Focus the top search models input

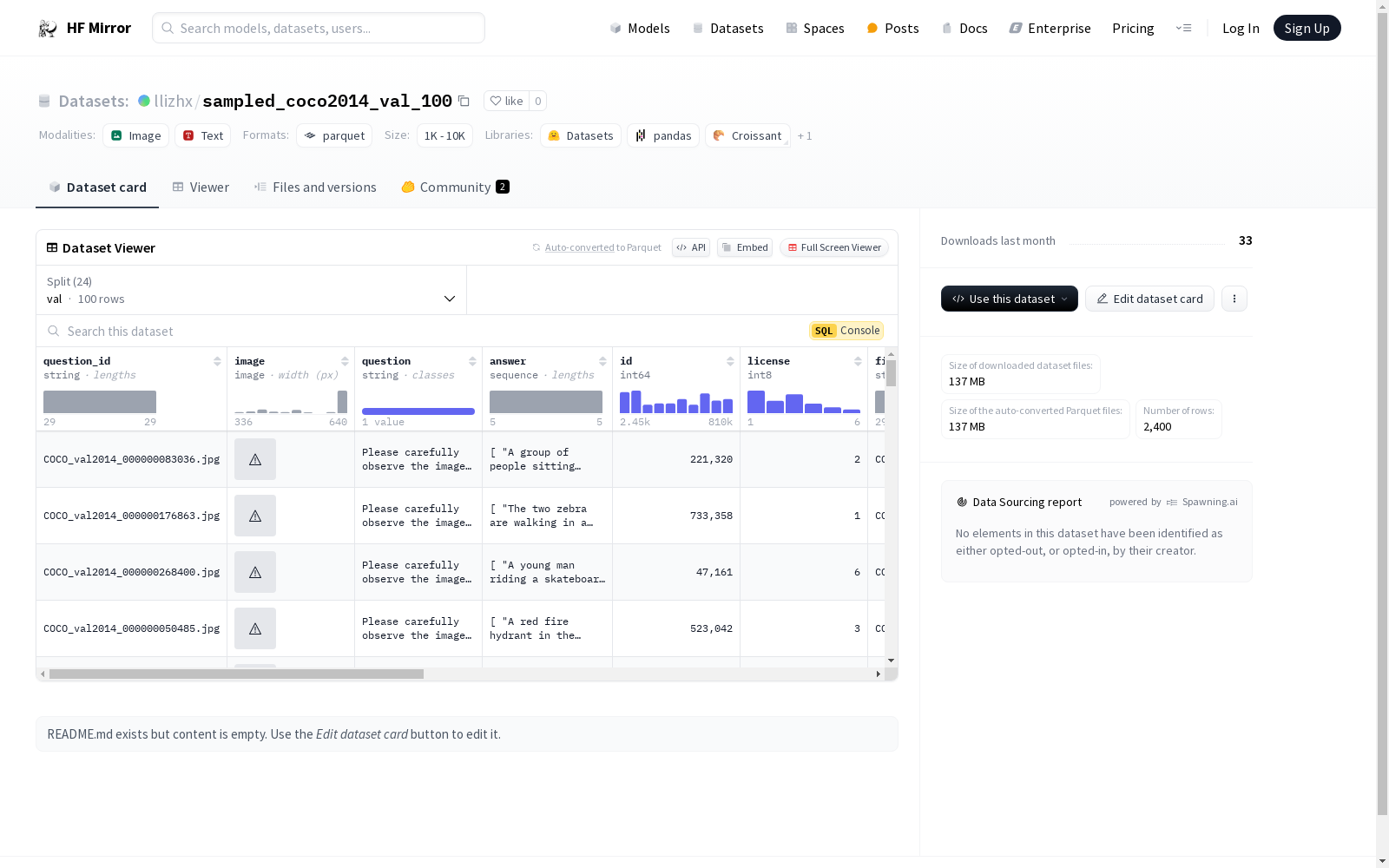coord(319,29)
